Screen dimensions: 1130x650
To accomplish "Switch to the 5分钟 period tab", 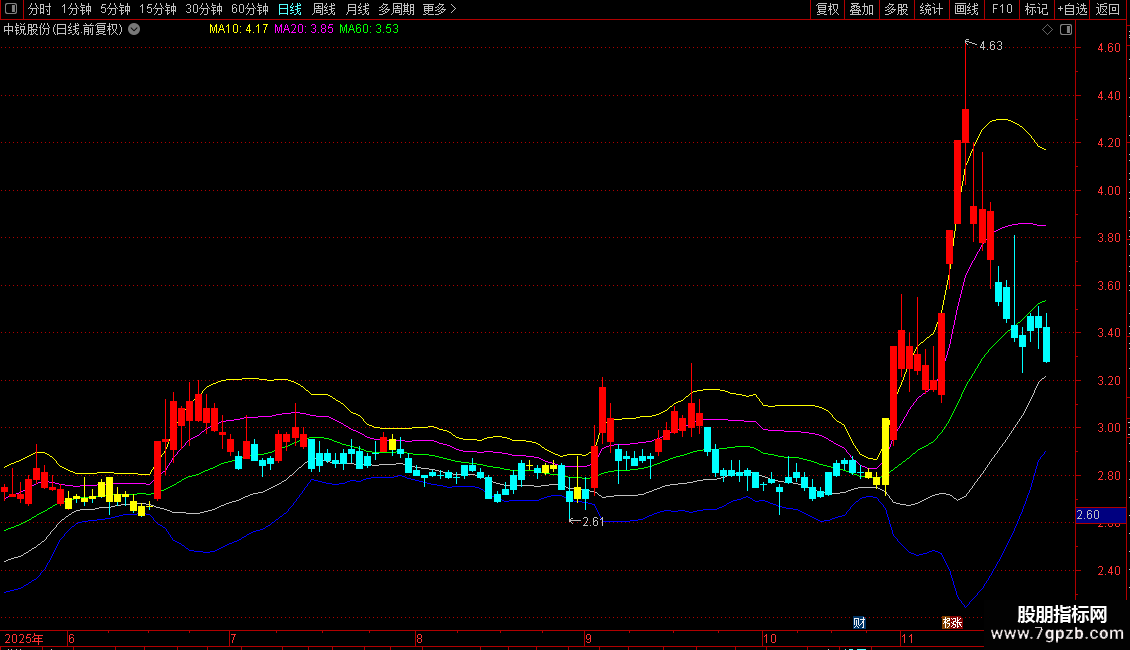I will click(115, 9).
